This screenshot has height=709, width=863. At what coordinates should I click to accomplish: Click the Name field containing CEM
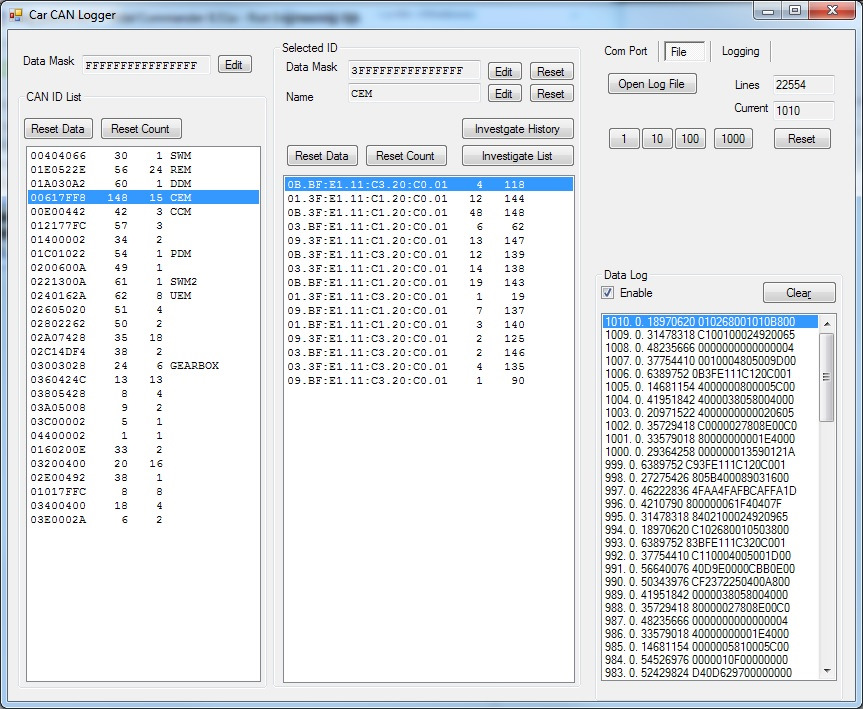pyautogui.click(x=414, y=93)
